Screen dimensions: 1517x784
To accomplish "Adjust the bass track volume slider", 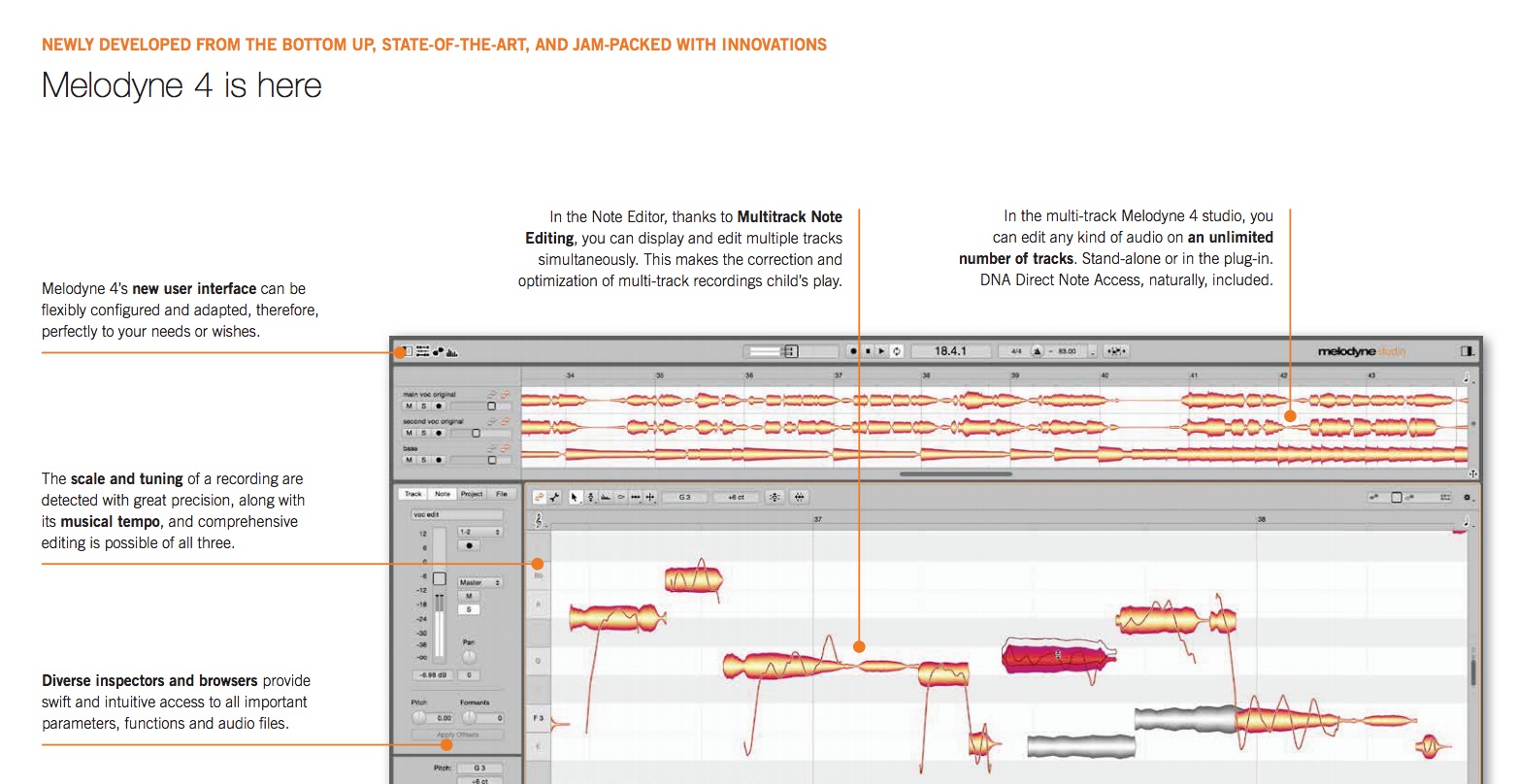I will tap(480, 460).
